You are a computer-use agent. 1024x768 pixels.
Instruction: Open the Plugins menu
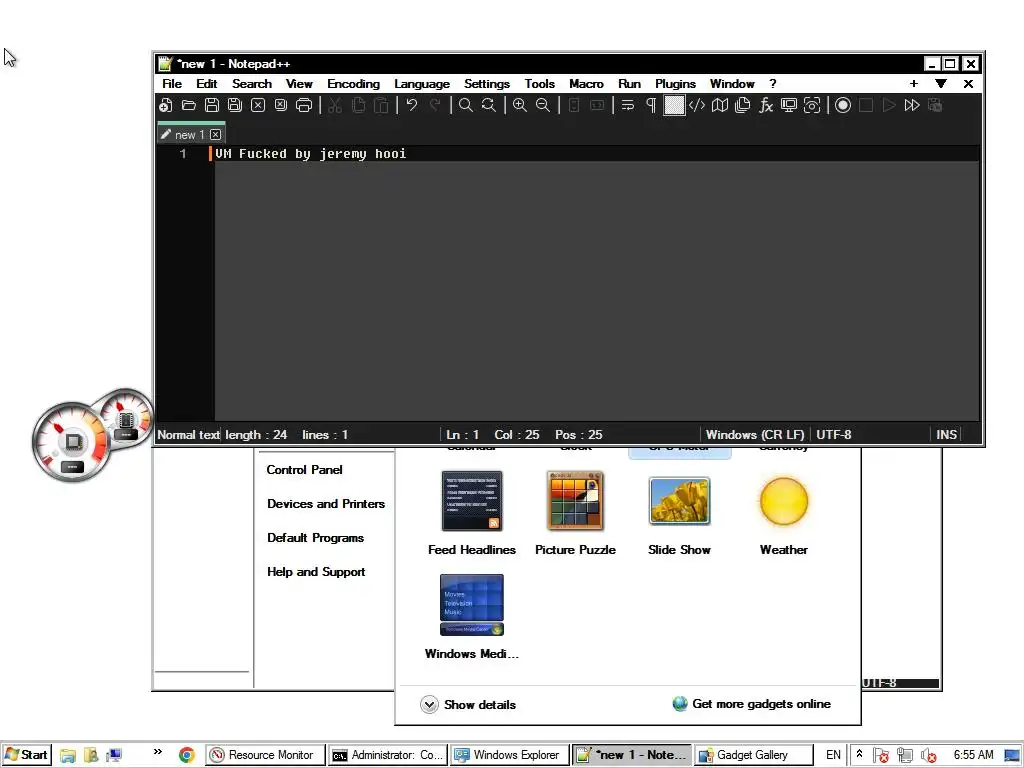point(675,84)
